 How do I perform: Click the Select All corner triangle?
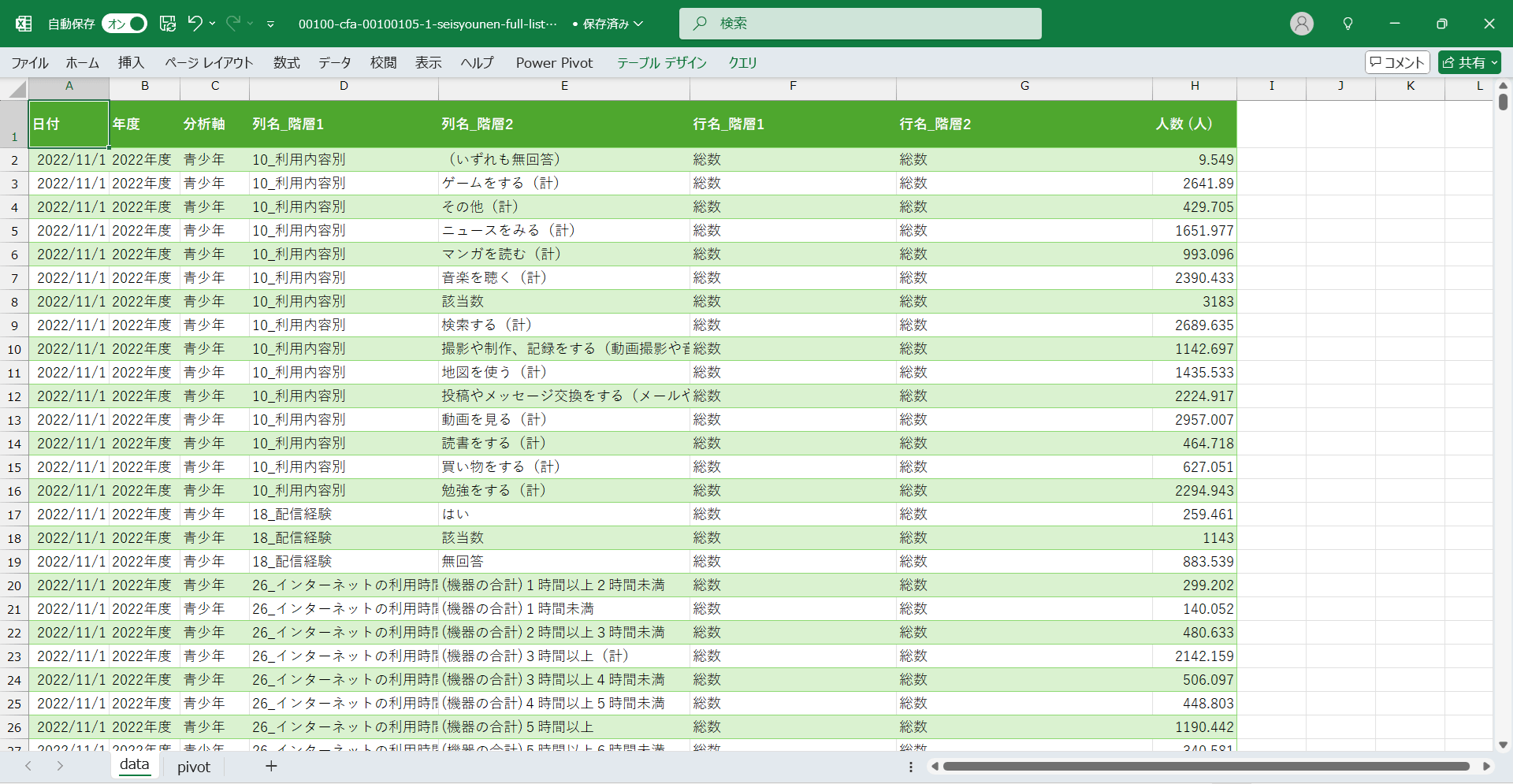[16, 89]
